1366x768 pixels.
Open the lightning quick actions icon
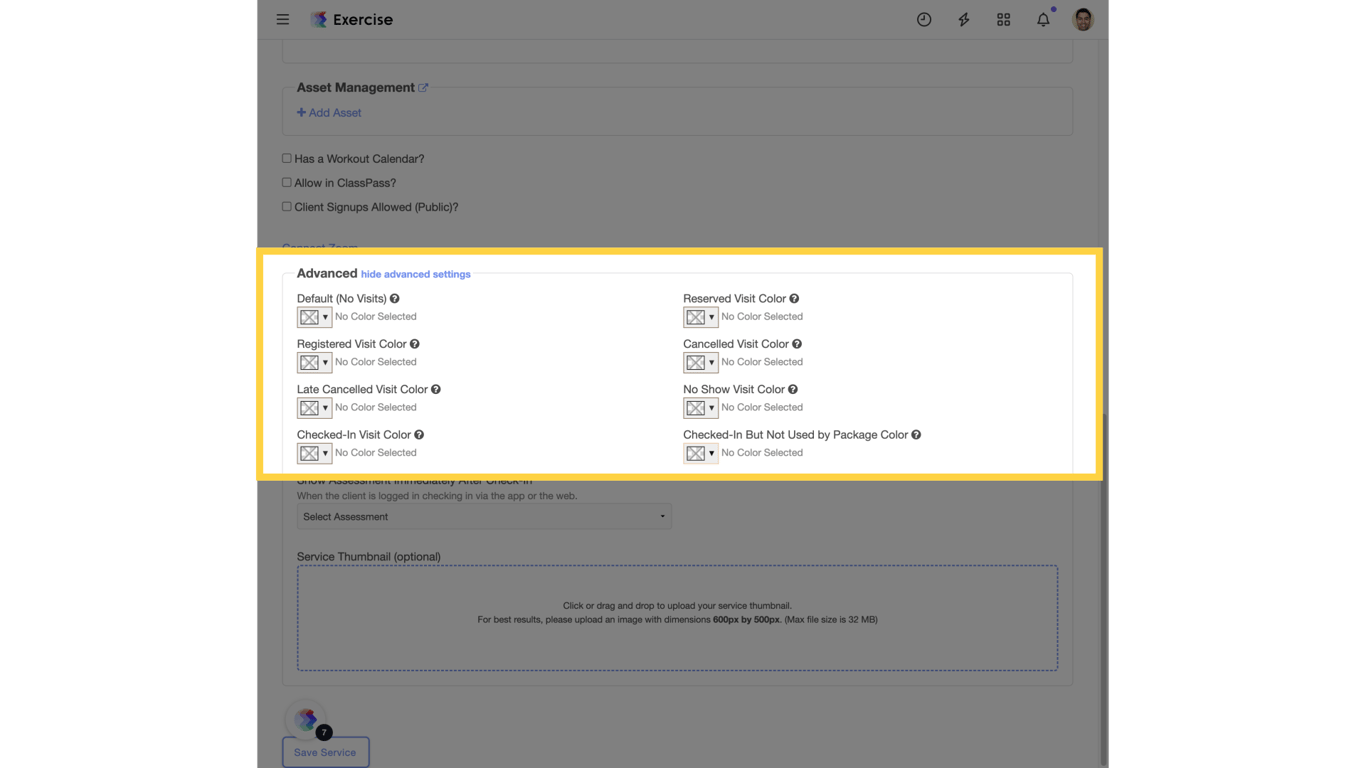point(963,19)
